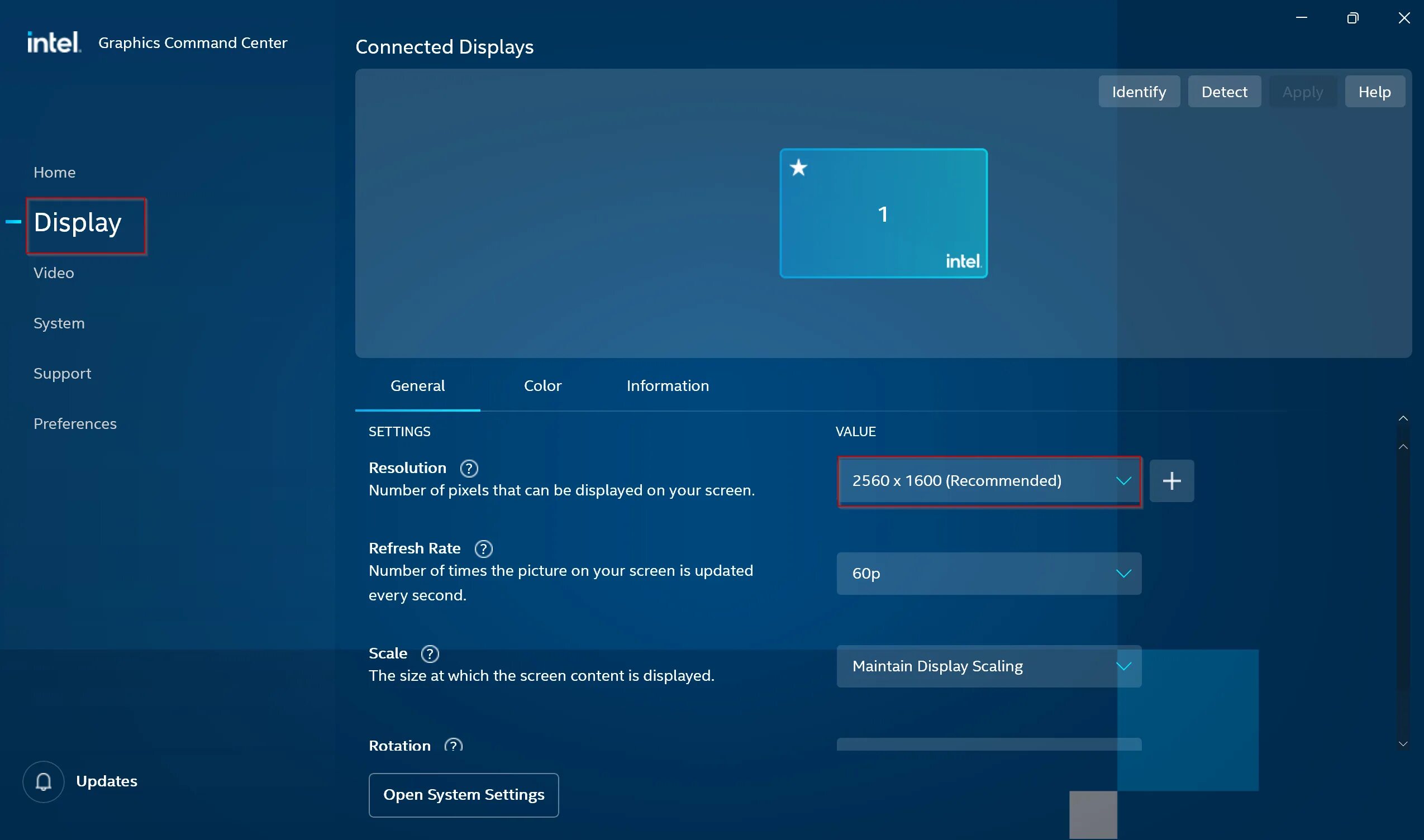1424x840 pixels.
Task: Click the Rotation help question-mark icon
Action: tap(453, 745)
